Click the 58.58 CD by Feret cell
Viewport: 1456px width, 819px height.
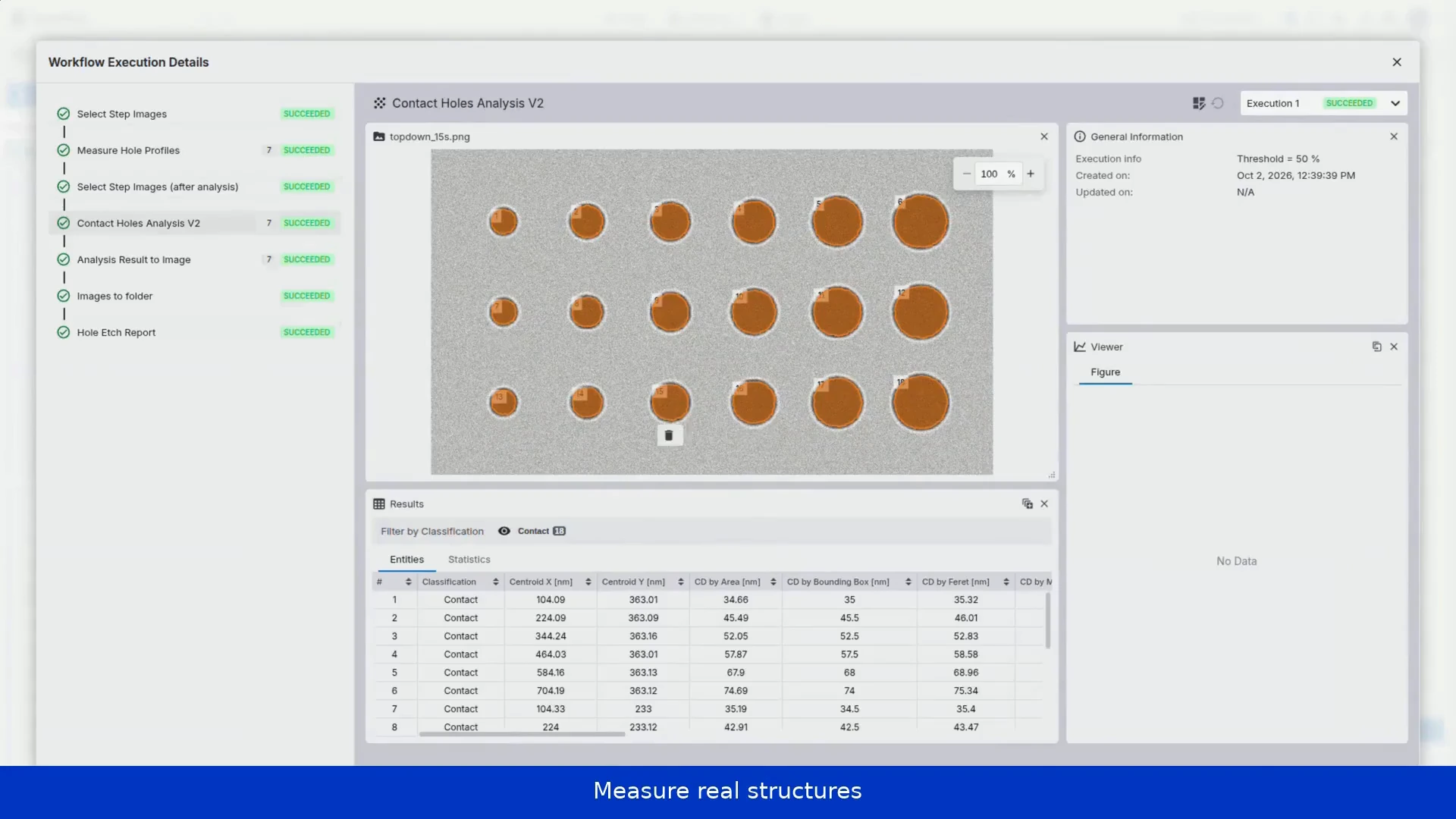point(965,654)
